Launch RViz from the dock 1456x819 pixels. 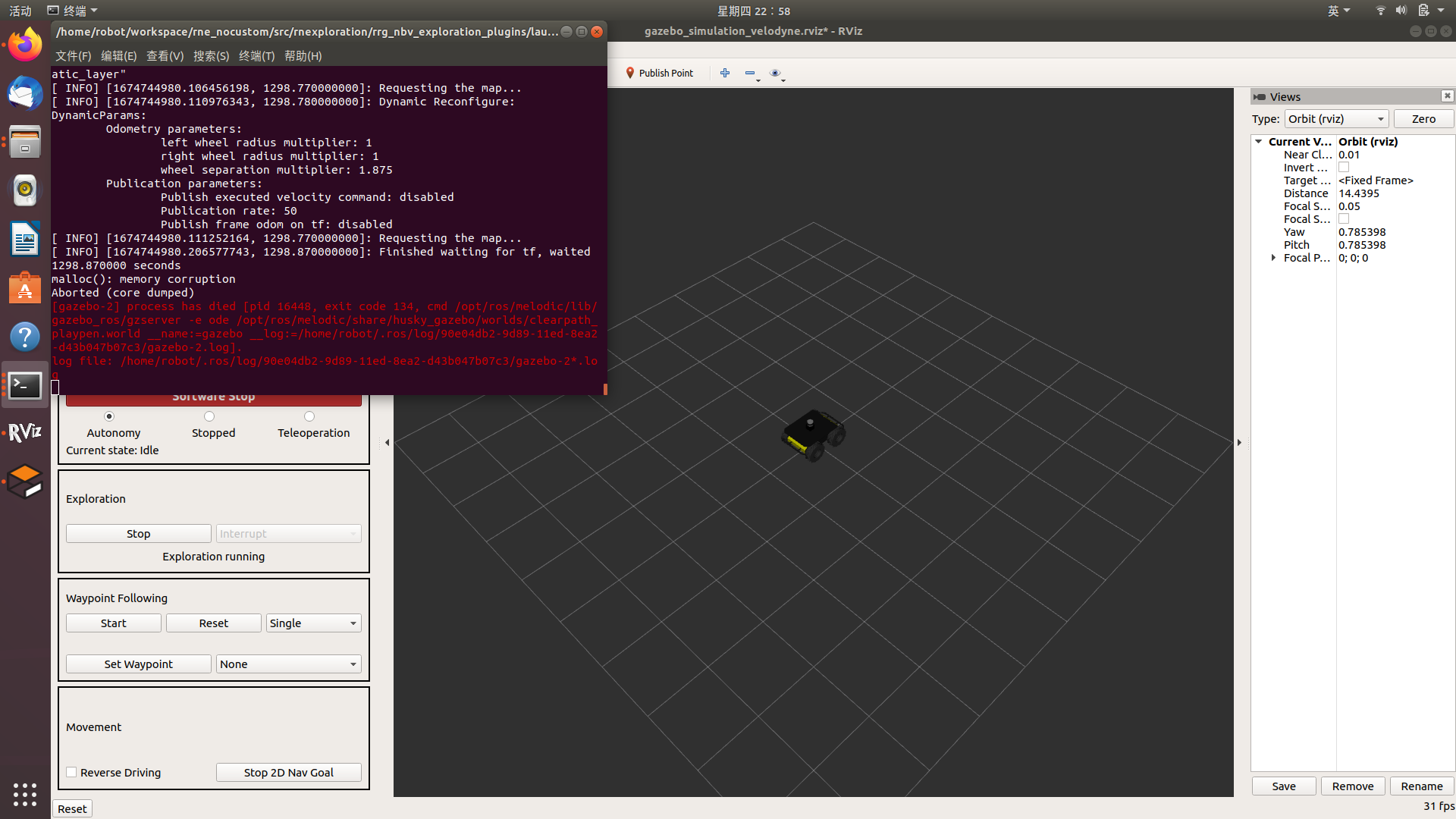pos(25,432)
